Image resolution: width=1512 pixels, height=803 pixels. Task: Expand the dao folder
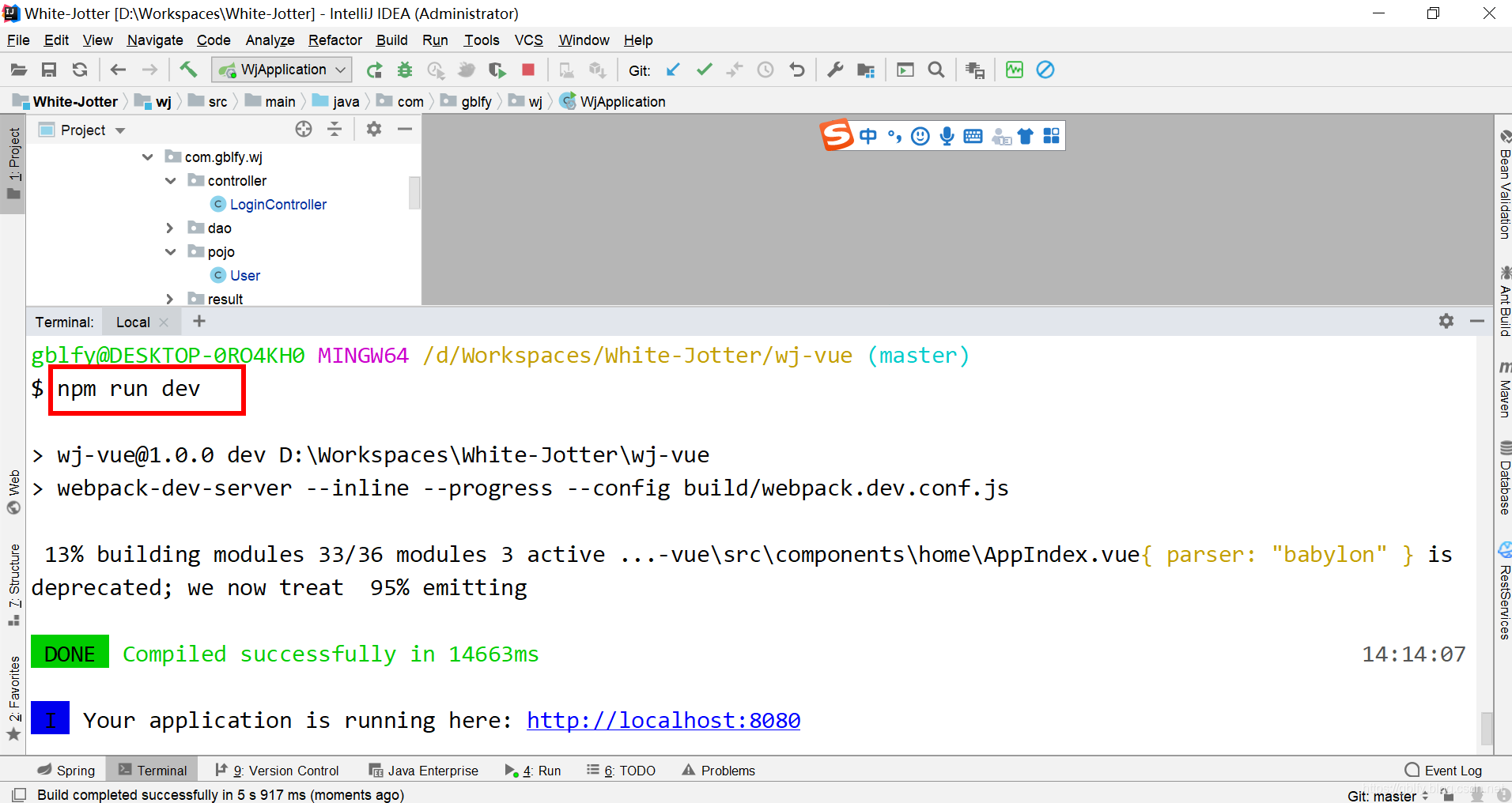click(170, 228)
